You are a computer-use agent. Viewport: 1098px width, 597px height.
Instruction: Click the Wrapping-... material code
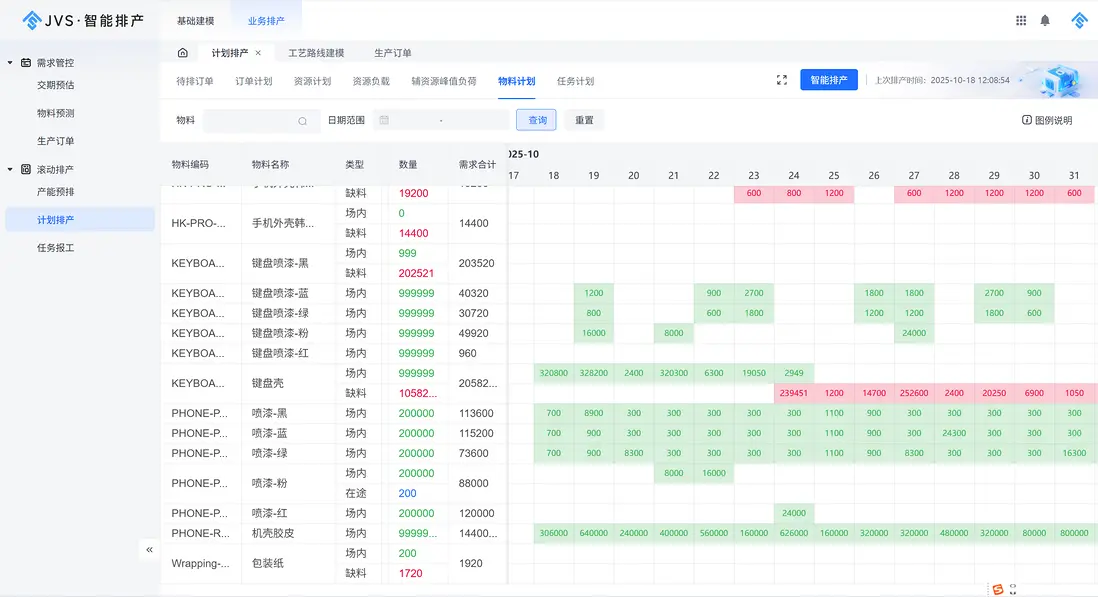[200, 563]
